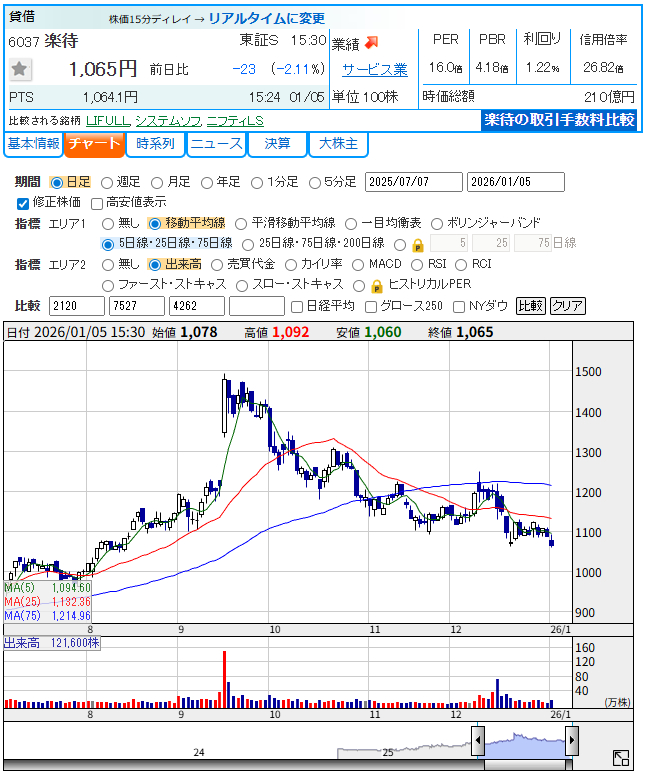This screenshot has width=647, height=773.
Task: Toggle the 修正株価 checkbox
Action: (x=24, y=203)
